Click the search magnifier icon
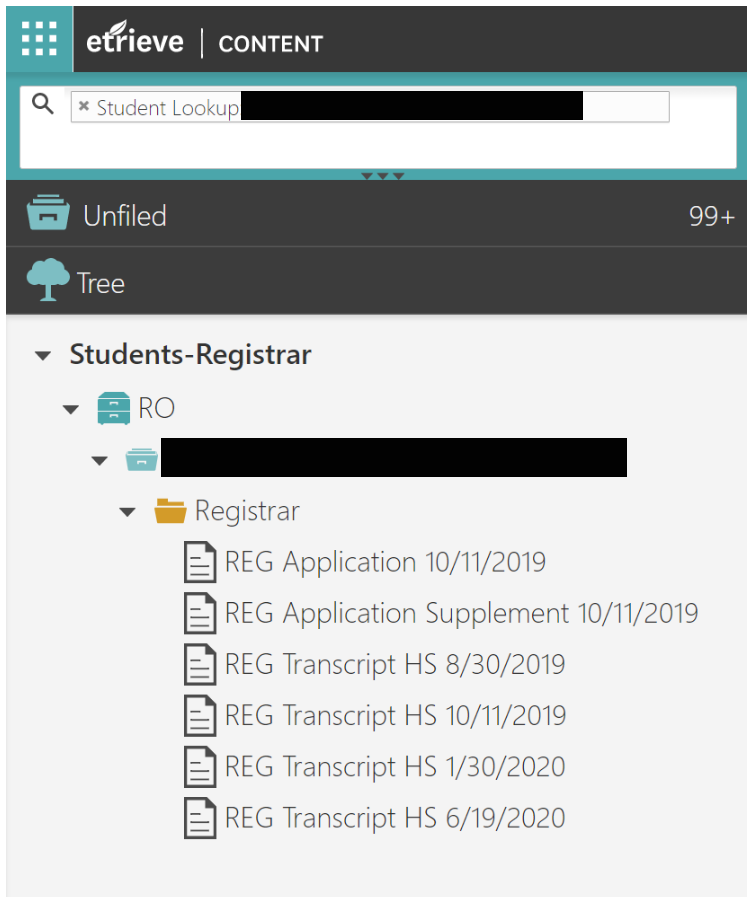 tap(43, 104)
